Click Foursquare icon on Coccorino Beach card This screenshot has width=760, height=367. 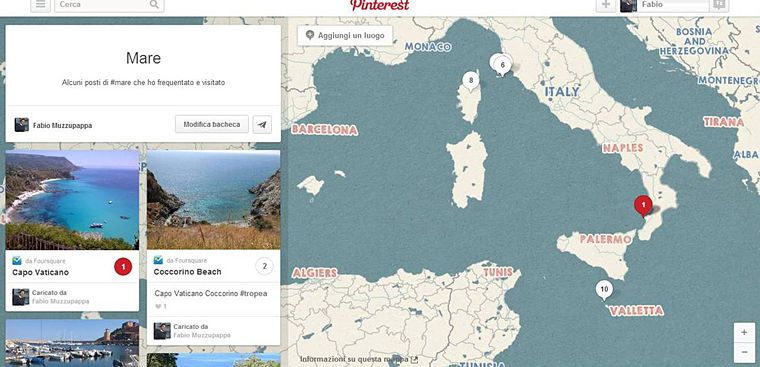click(158, 260)
